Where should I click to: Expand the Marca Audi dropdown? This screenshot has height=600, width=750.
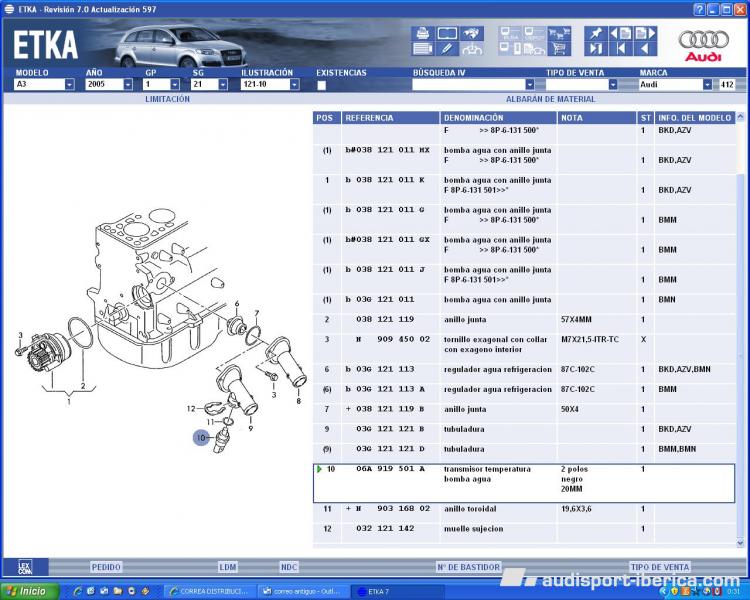coord(707,85)
